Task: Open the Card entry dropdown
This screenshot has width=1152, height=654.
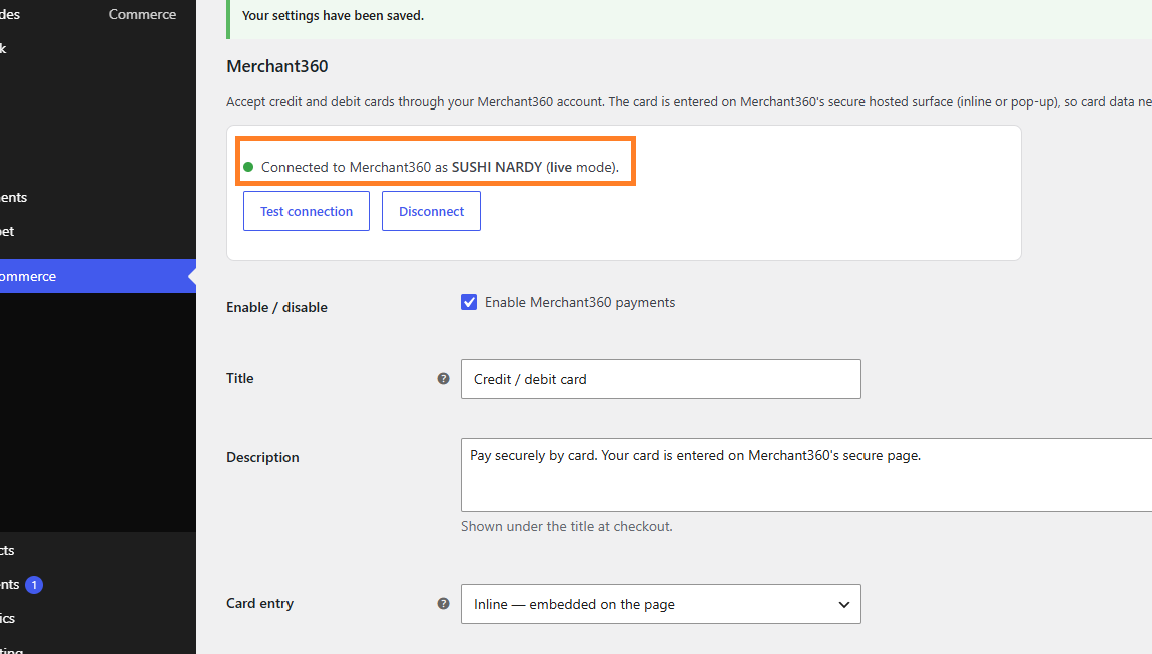Action: pyautogui.click(x=660, y=604)
